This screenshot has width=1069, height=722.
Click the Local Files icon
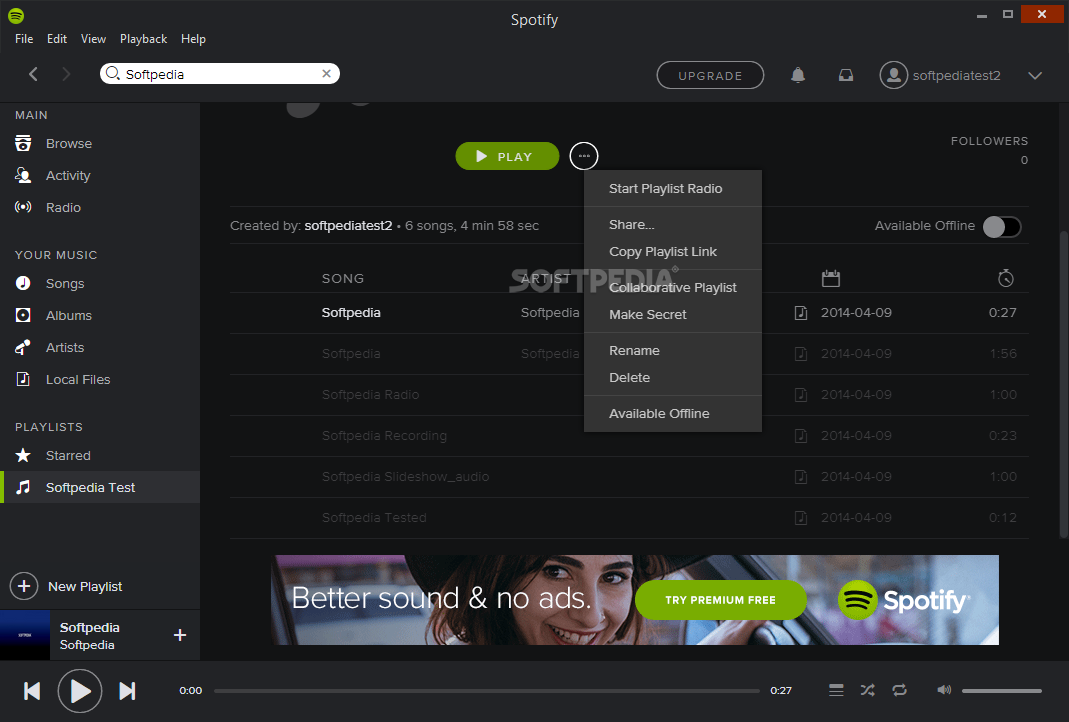(x=23, y=379)
